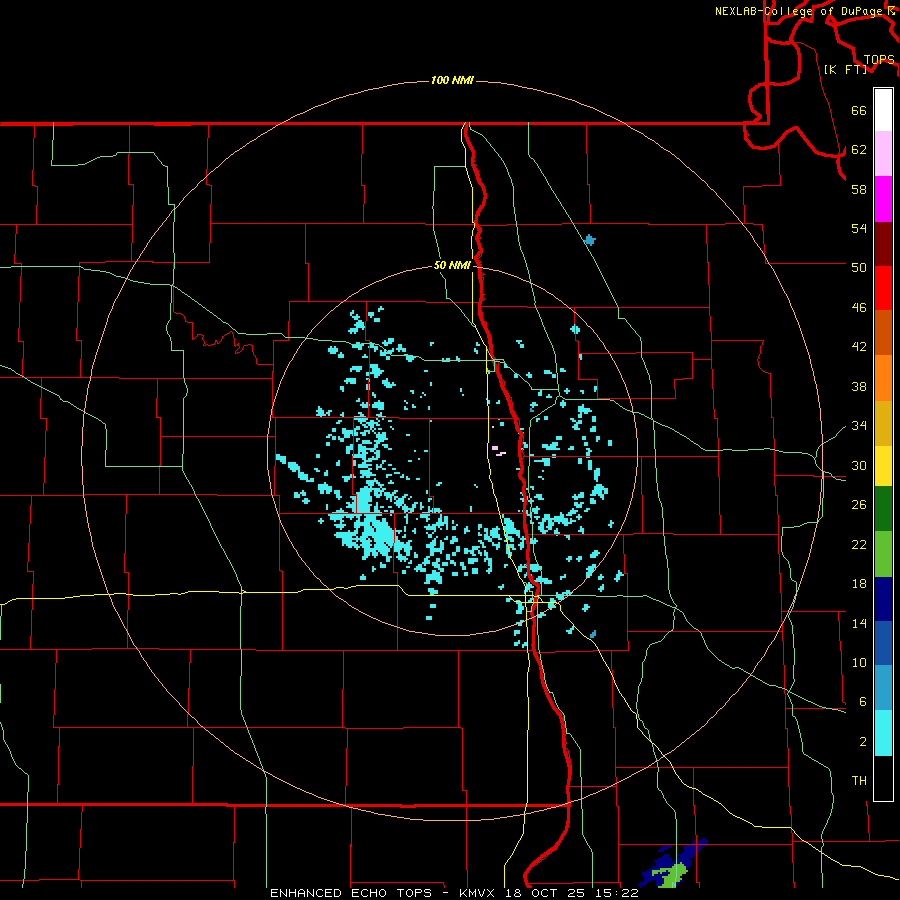The width and height of the screenshot is (900, 900).
Task: Click legend value 22
Action: [x=859, y=544]
